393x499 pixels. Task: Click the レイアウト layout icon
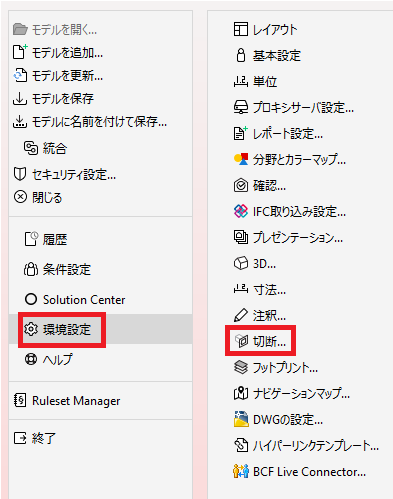click(241, 29)
